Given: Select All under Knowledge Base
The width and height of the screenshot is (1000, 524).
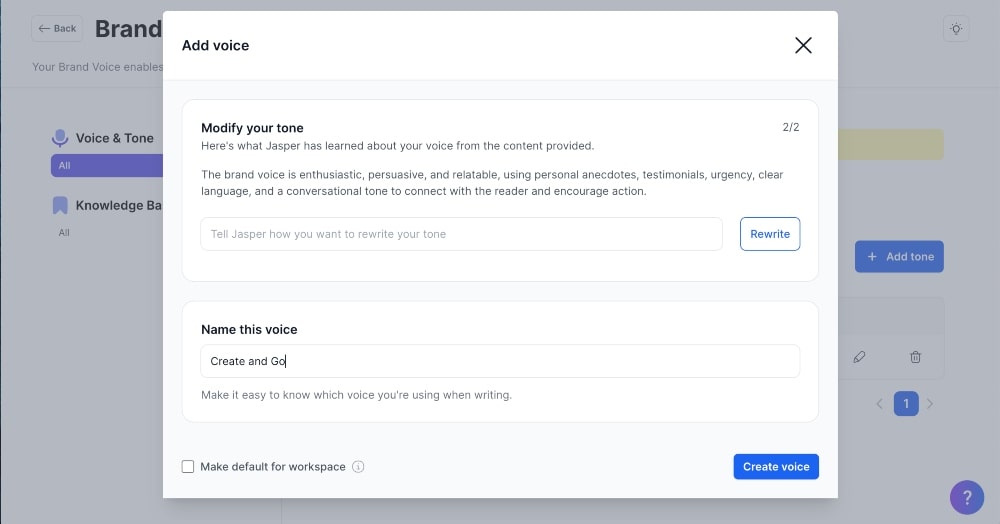Looking at the screenshot, I should click(64, 233).
